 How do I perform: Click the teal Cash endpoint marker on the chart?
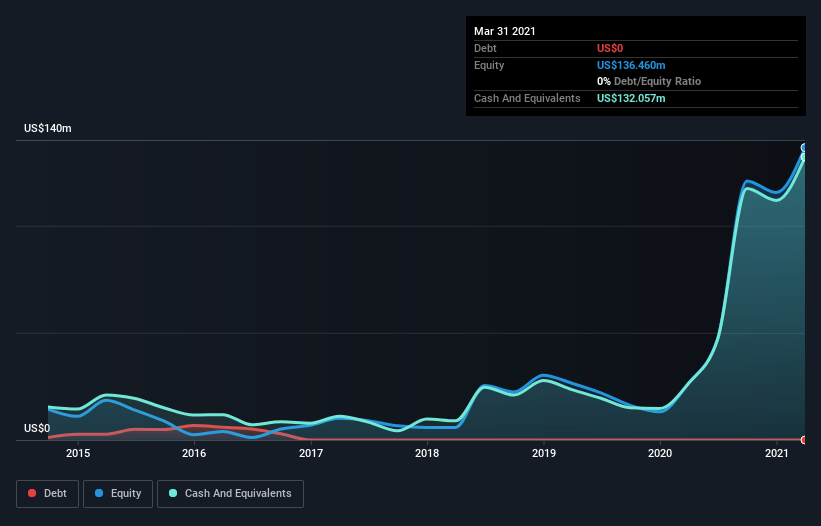pyautogui.click(x=804, y=157)
